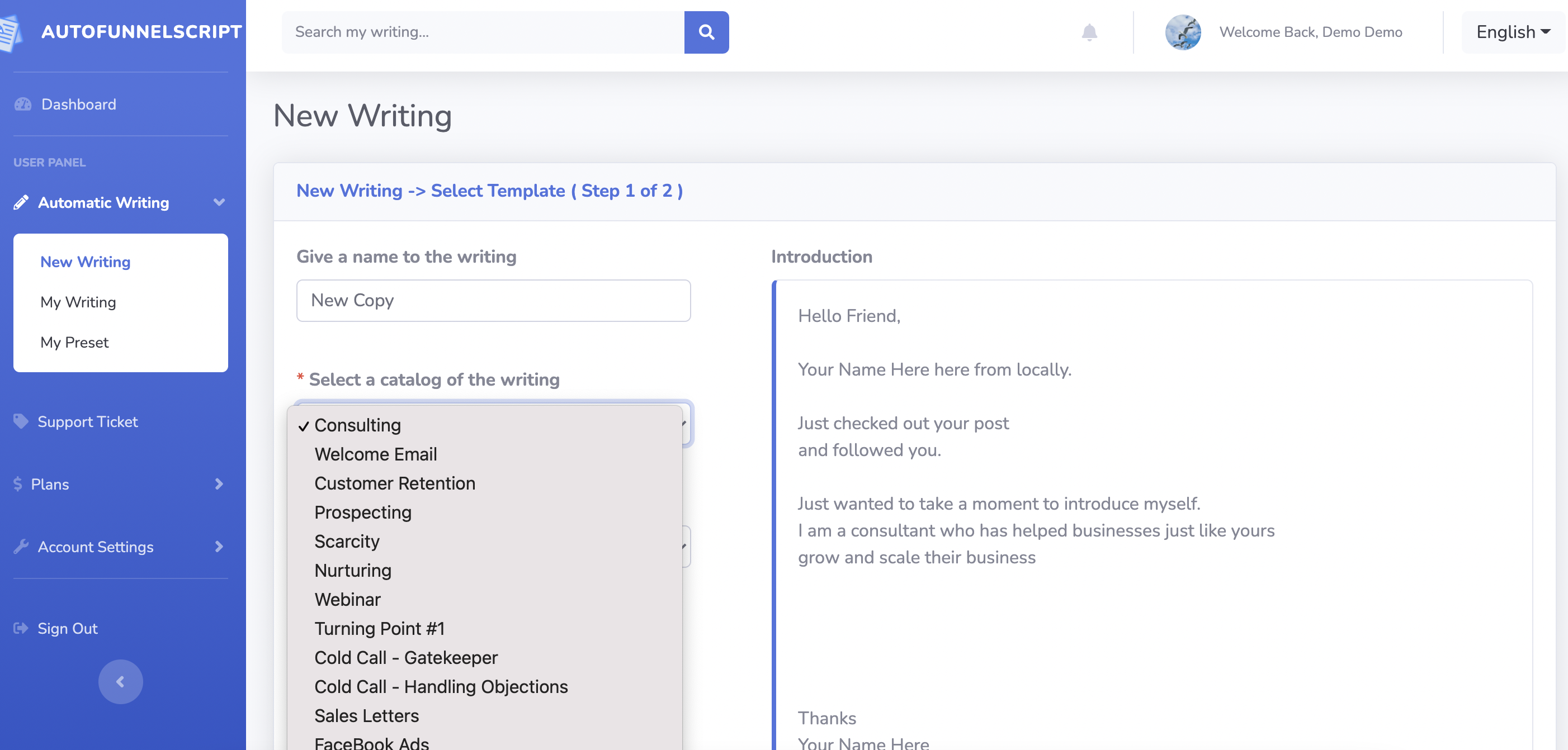
Task: Open the New Writing sidebar link
Action: (85, 262)
